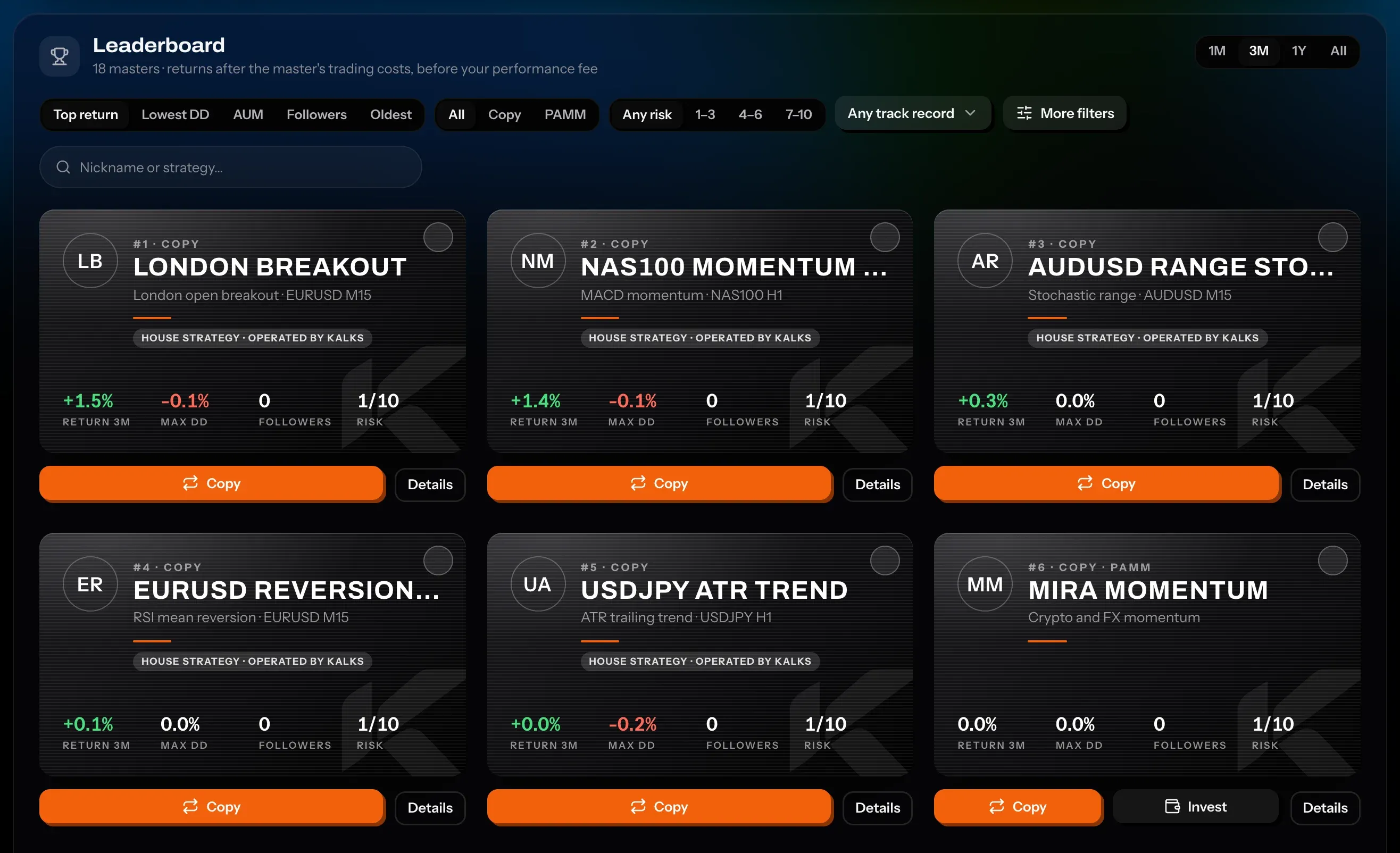Image resolution: width=1400 pixels, height=853 pixels.
Task: Sort by Followers
Action: point(316,115)
